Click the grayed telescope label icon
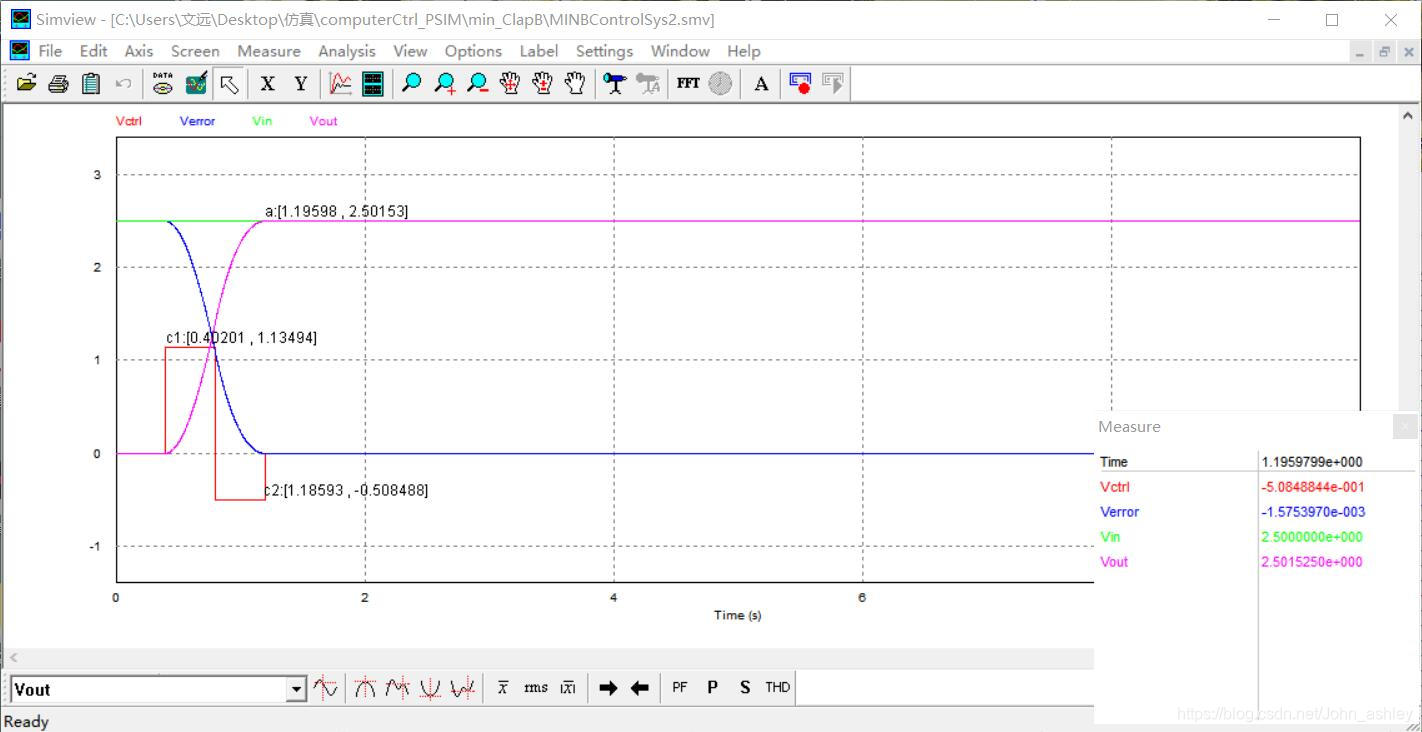The width and height of the screenshot is (1422, 732). (x=648, y=84)
